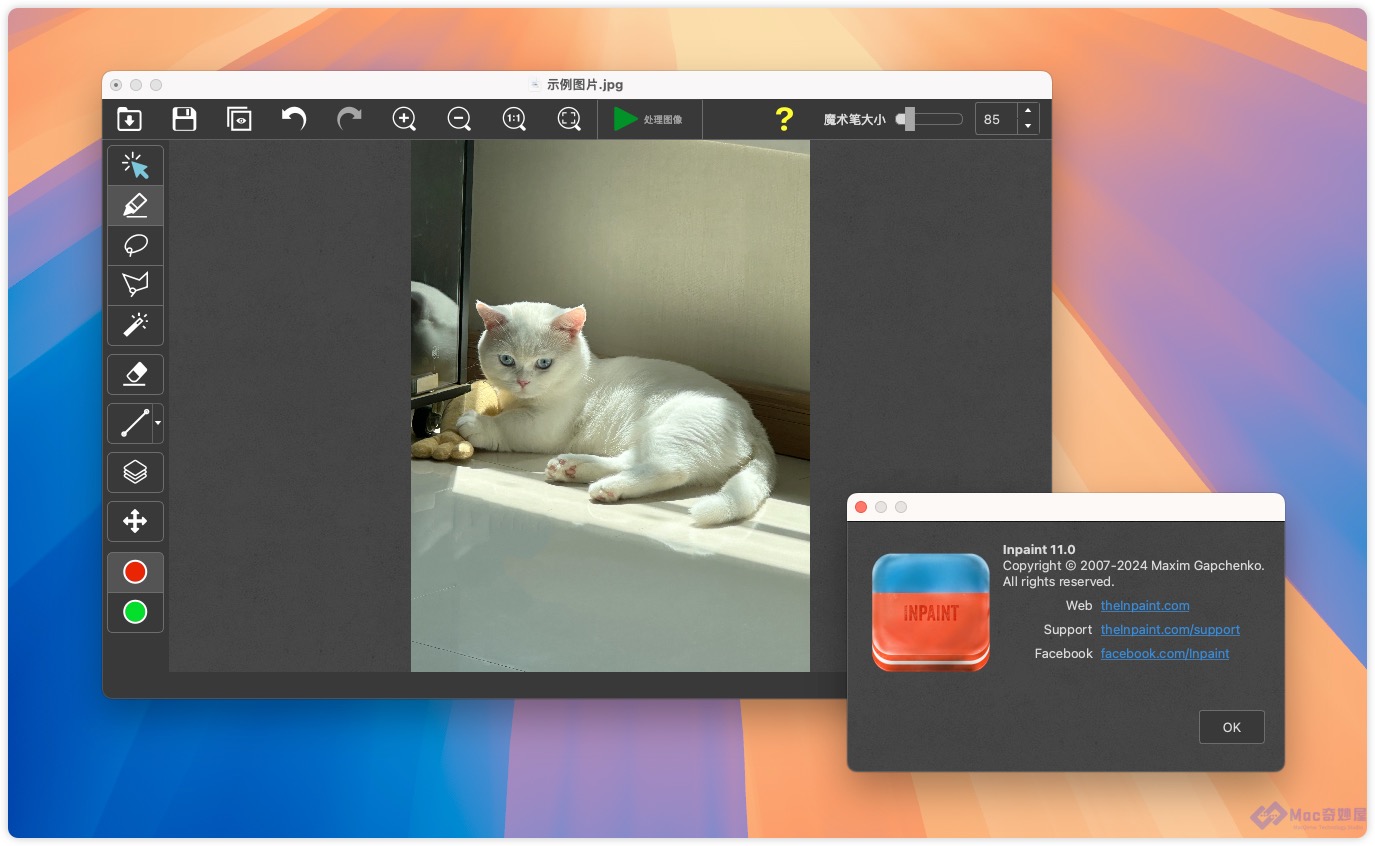
Task: Select the Marker tool
Action: click(x=135, y=205)
